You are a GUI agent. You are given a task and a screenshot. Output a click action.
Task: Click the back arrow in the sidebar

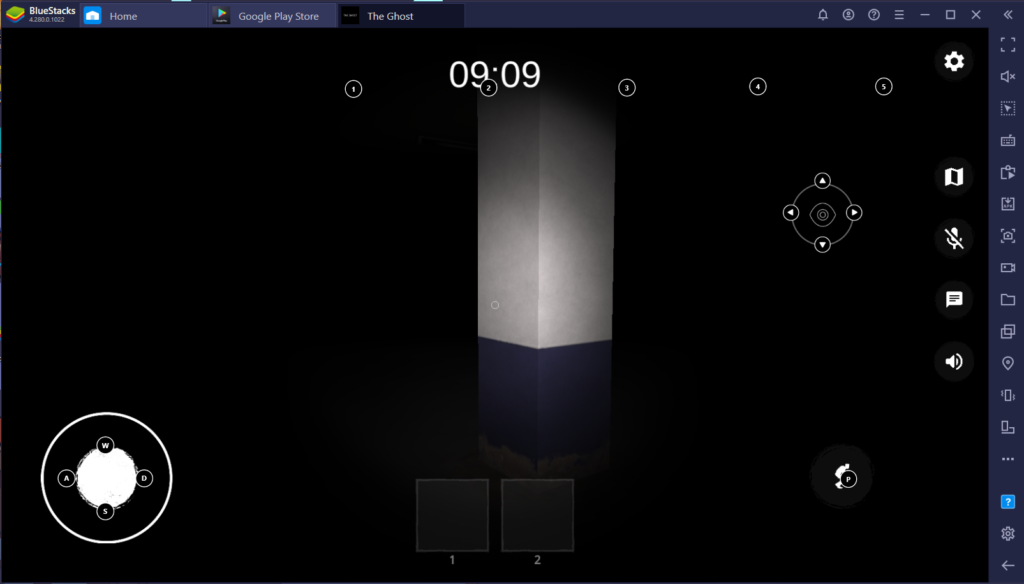click(x=1008, y=564)
